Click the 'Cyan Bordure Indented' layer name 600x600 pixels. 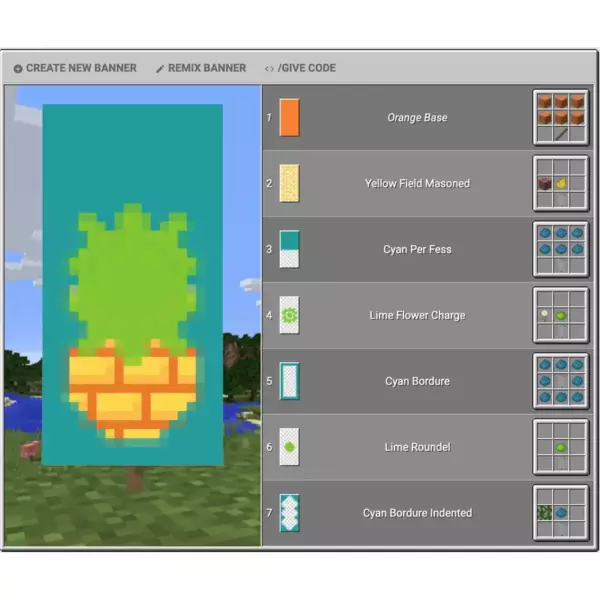[417, 513]
